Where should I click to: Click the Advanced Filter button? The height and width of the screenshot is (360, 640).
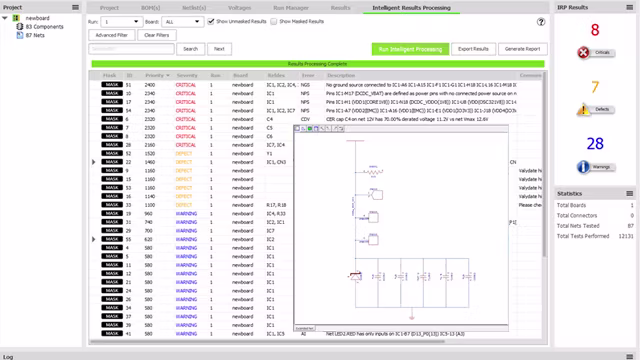111,35
